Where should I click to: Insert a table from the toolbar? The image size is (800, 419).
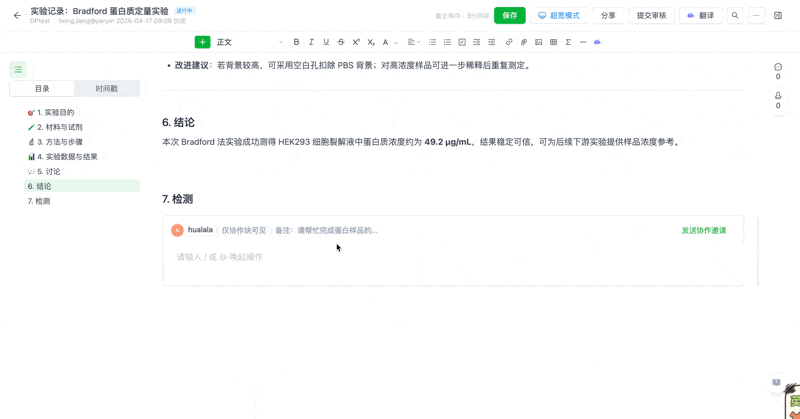(x=553, y=42)
